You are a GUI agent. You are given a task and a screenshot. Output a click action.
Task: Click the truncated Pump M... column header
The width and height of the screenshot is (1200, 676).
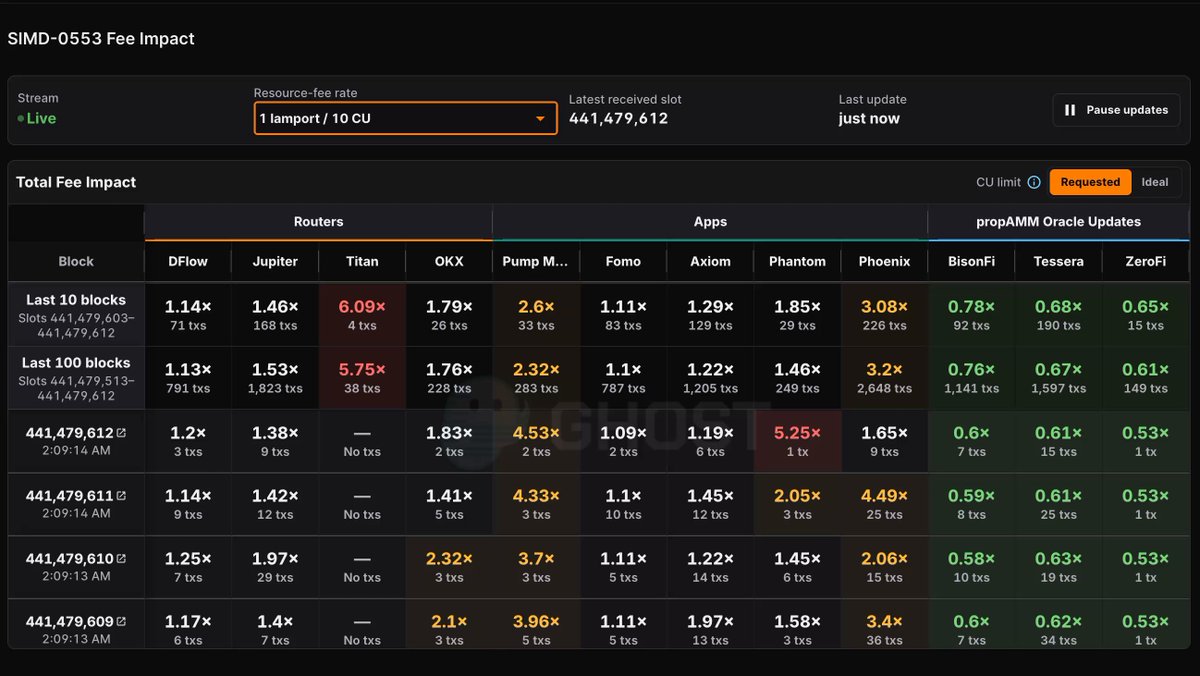[x=536, y=261]
